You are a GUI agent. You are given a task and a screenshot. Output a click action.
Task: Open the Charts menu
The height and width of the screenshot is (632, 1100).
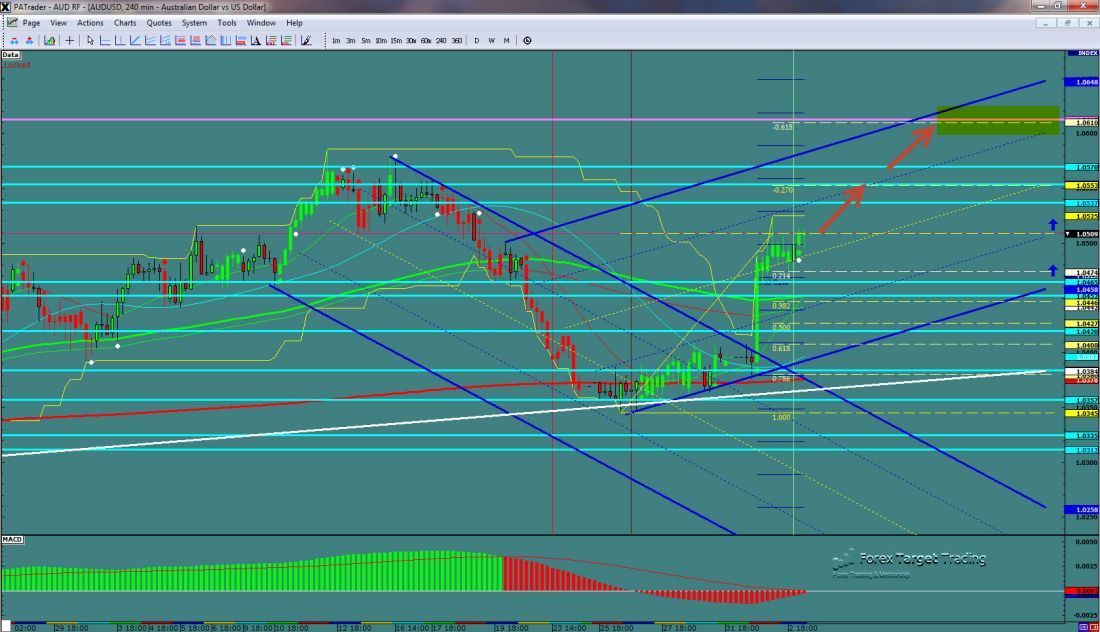tap(125, 22)
